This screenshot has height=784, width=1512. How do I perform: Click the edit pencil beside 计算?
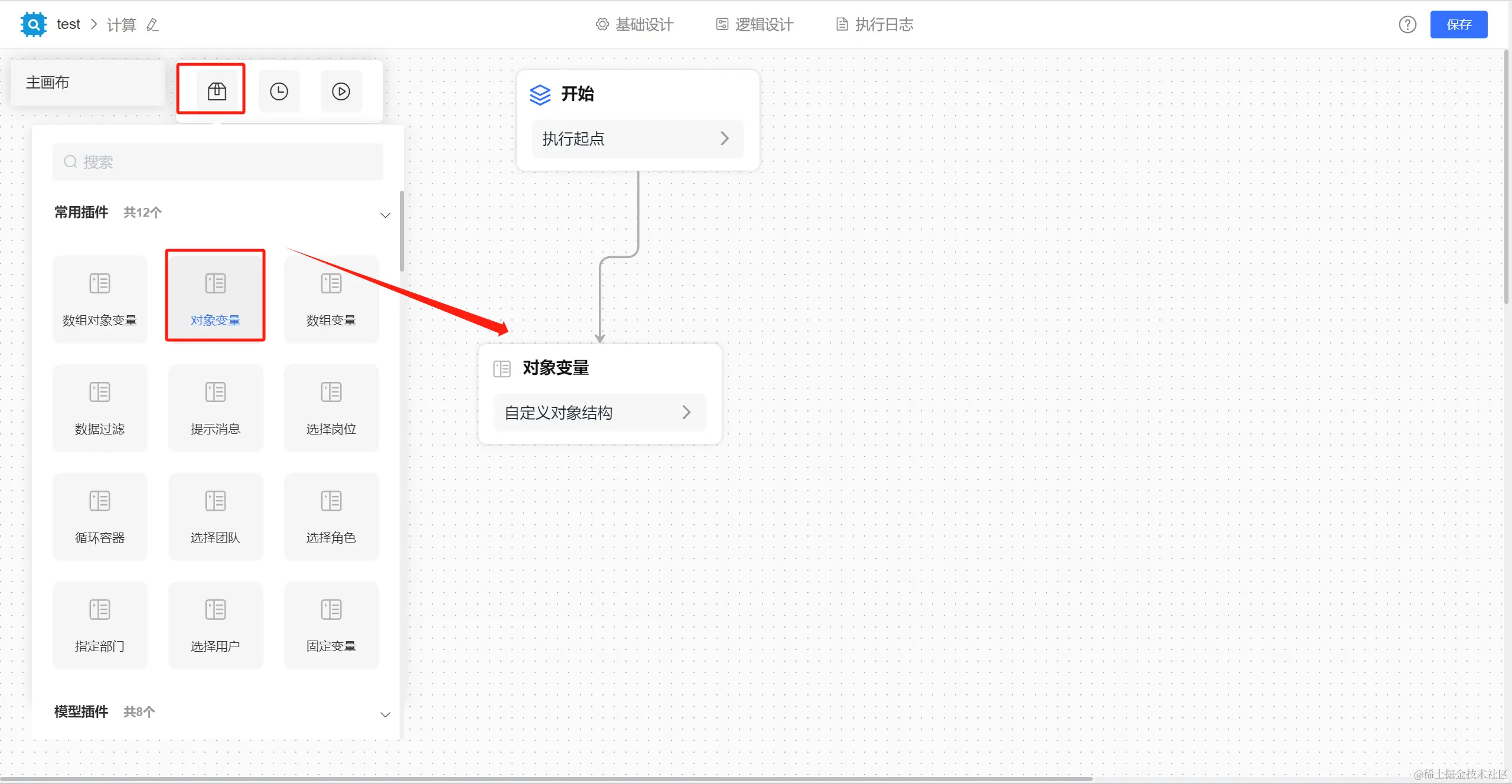coord(152,25)
